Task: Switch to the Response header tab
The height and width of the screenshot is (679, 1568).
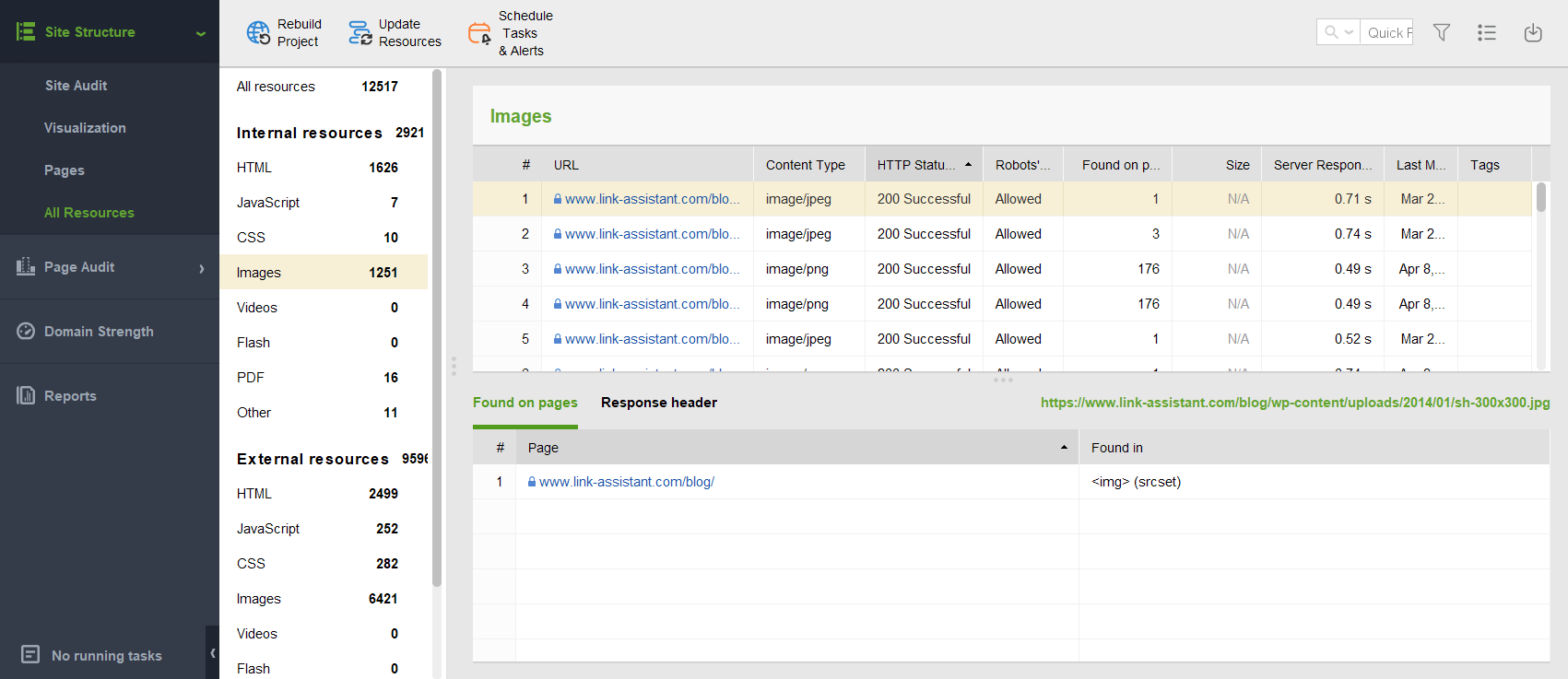Action: point(659,403)
